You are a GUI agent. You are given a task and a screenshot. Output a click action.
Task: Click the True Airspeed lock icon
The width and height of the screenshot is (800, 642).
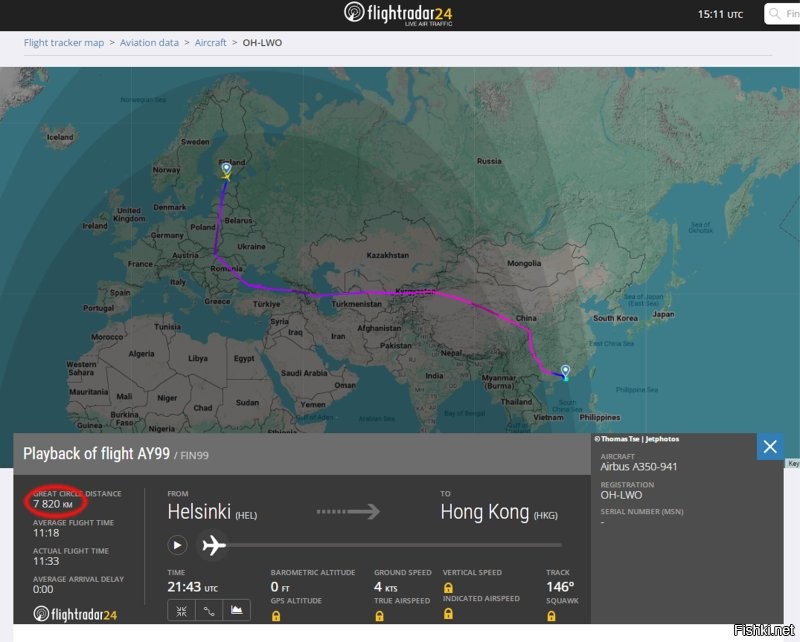coord(379,616)
